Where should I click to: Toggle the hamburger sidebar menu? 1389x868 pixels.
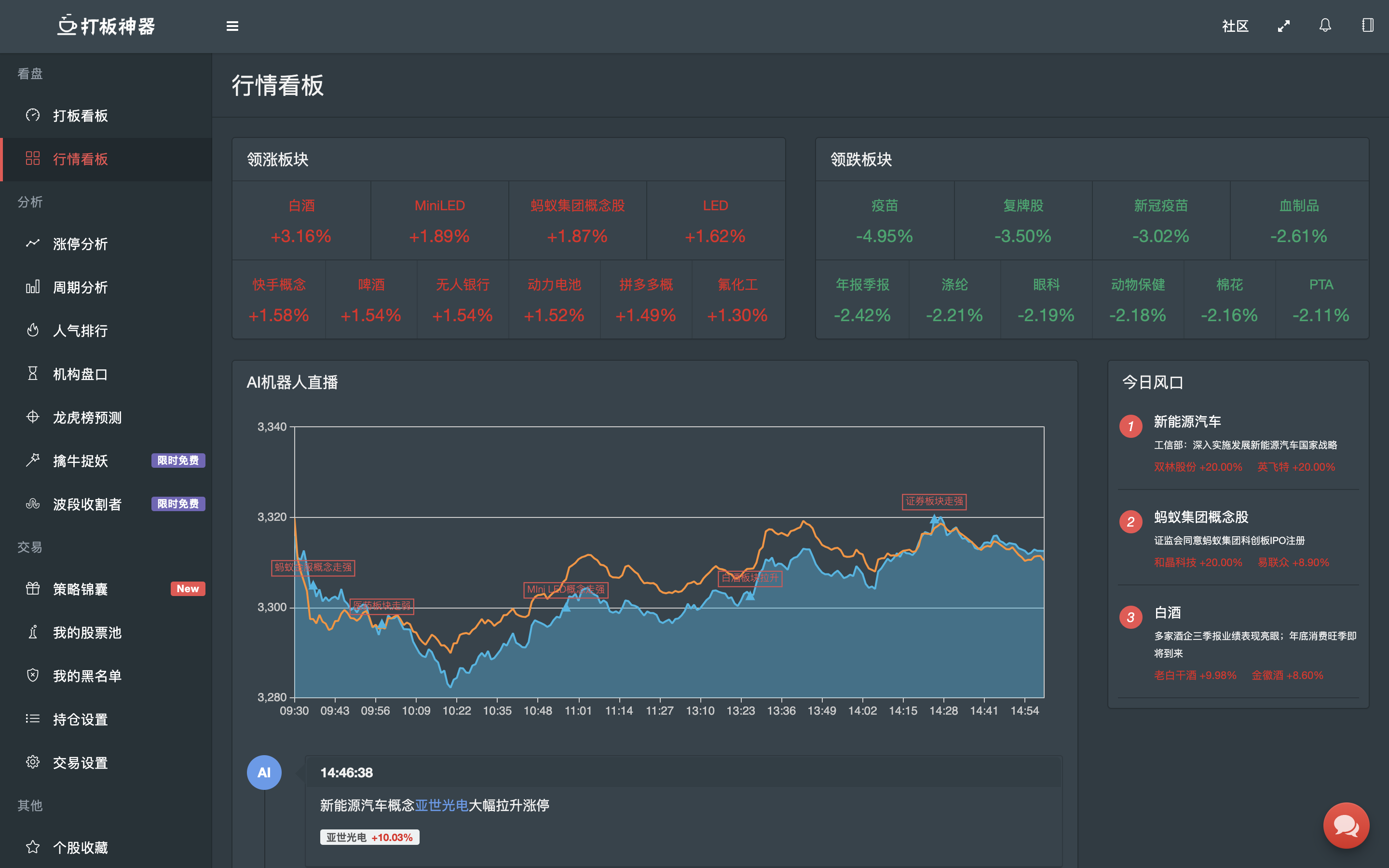click(x=232, y=27)
